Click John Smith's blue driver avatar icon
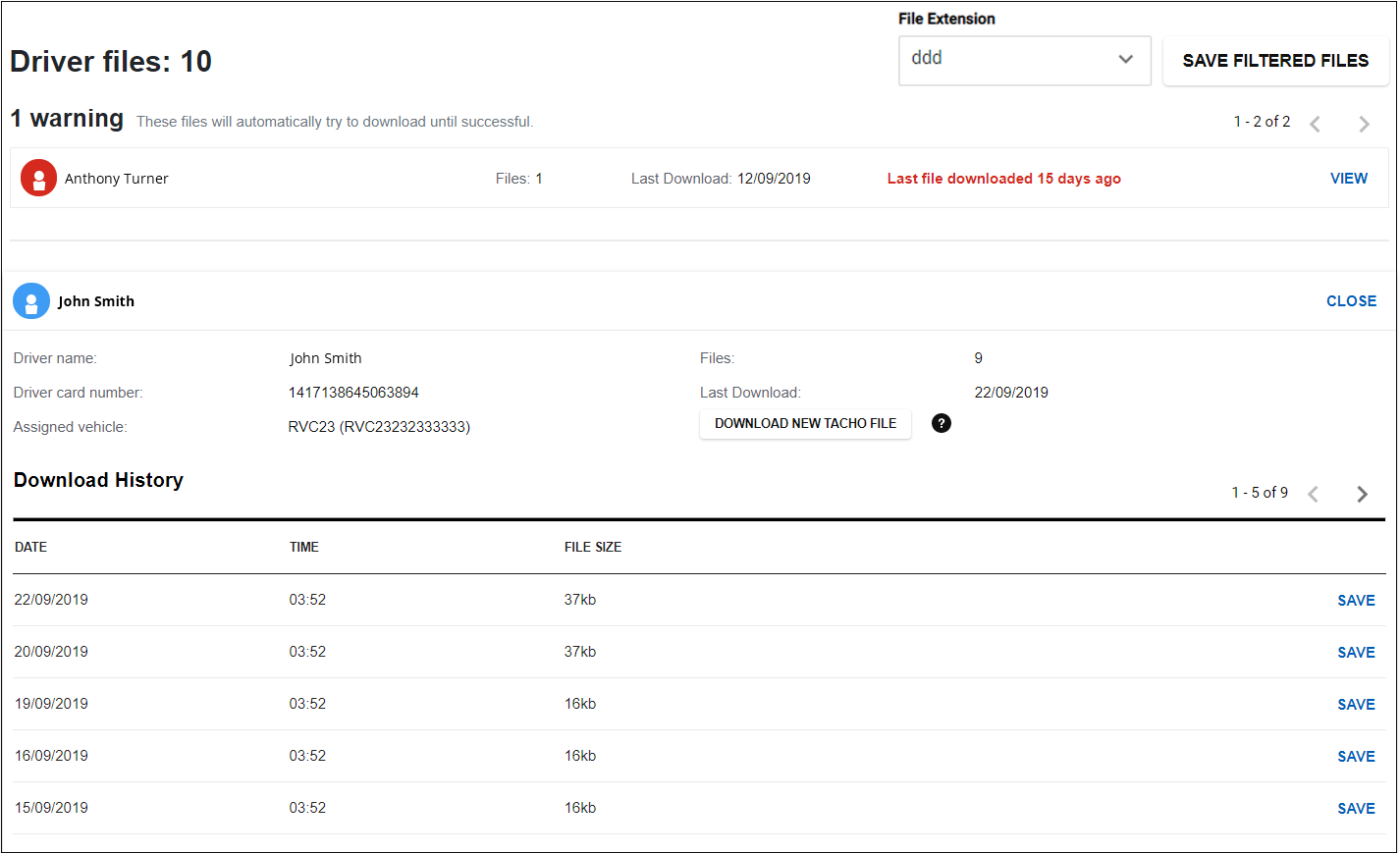Image resolution: width=1400 pixels, height=853 pixels. click(30, 300)
